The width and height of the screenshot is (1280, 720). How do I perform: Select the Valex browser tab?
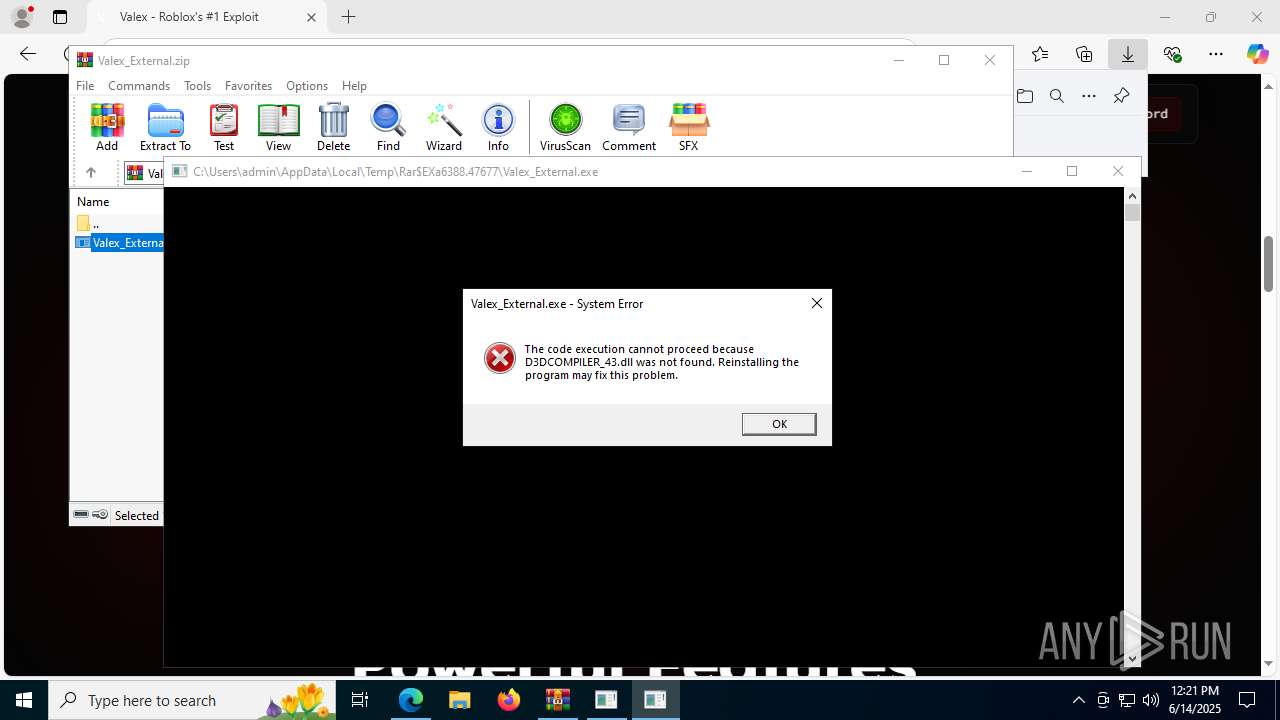tap(205, 17)
